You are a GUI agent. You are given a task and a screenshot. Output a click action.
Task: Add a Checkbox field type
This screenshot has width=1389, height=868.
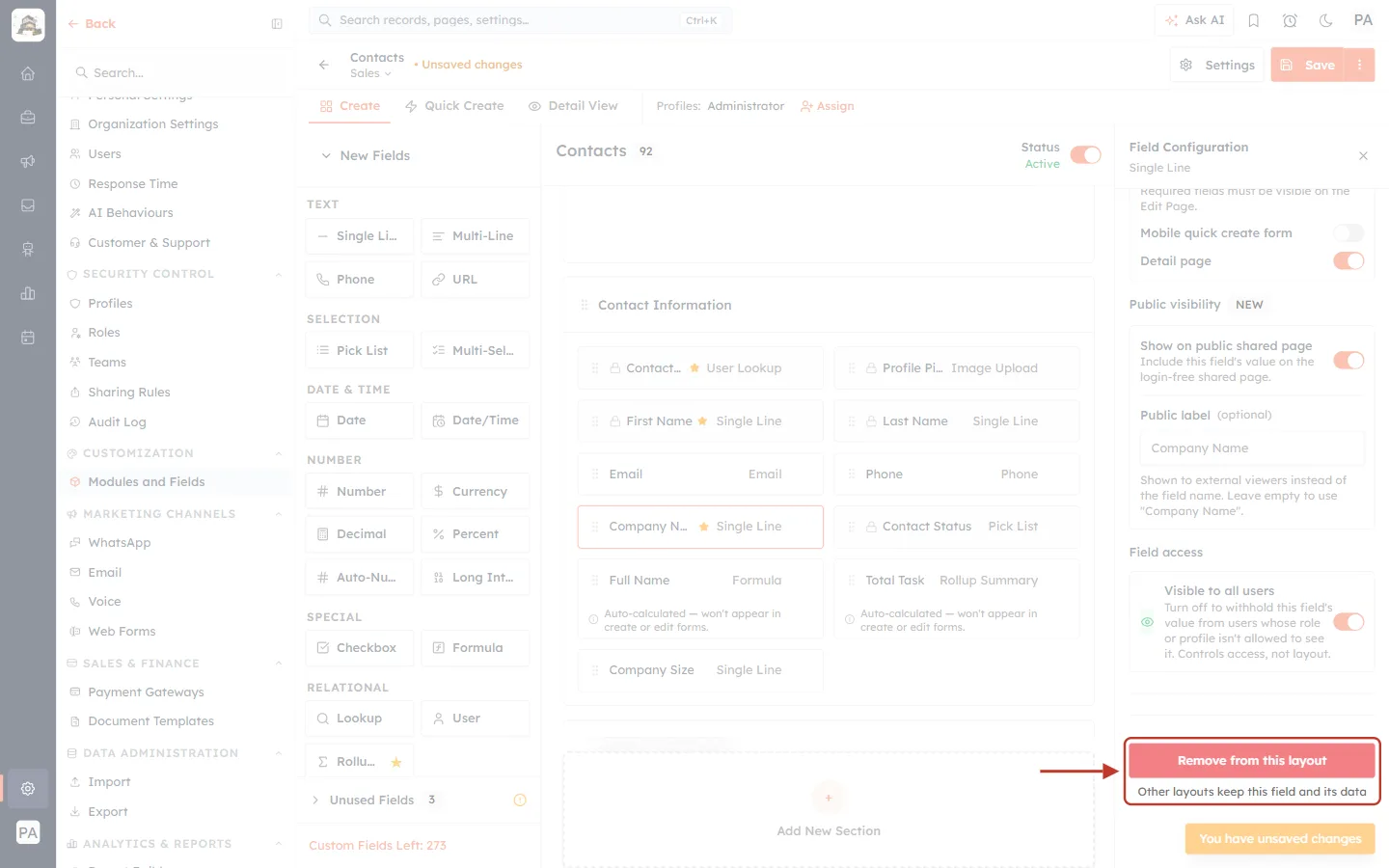pyautogui.click(x=360, y=648)
